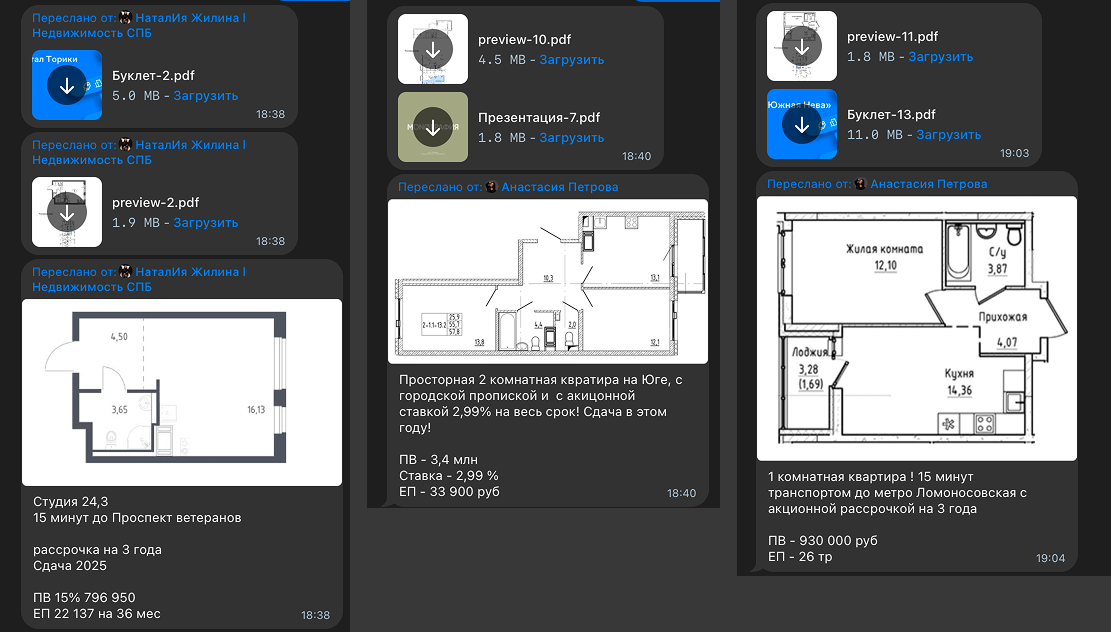Image resolution: width=1111 pixels, height=632 pixels.
Task: Click text 'Сдача 2025'
Action: click(x=70, y=565)
